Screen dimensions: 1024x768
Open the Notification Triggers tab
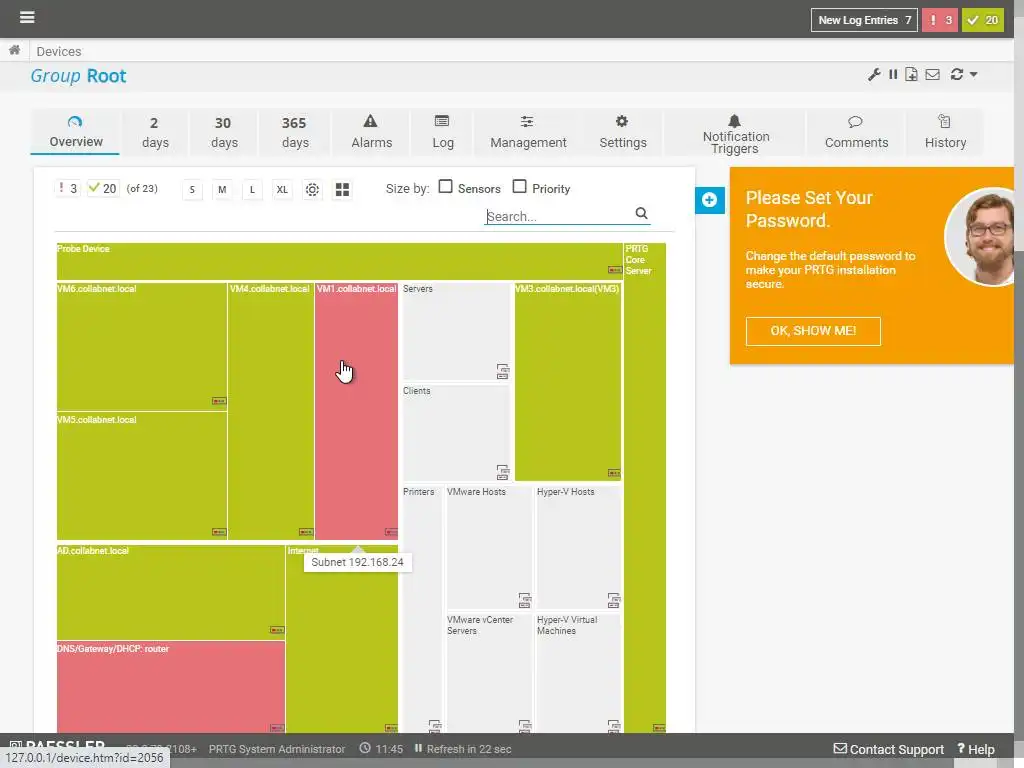coord(735,133)
